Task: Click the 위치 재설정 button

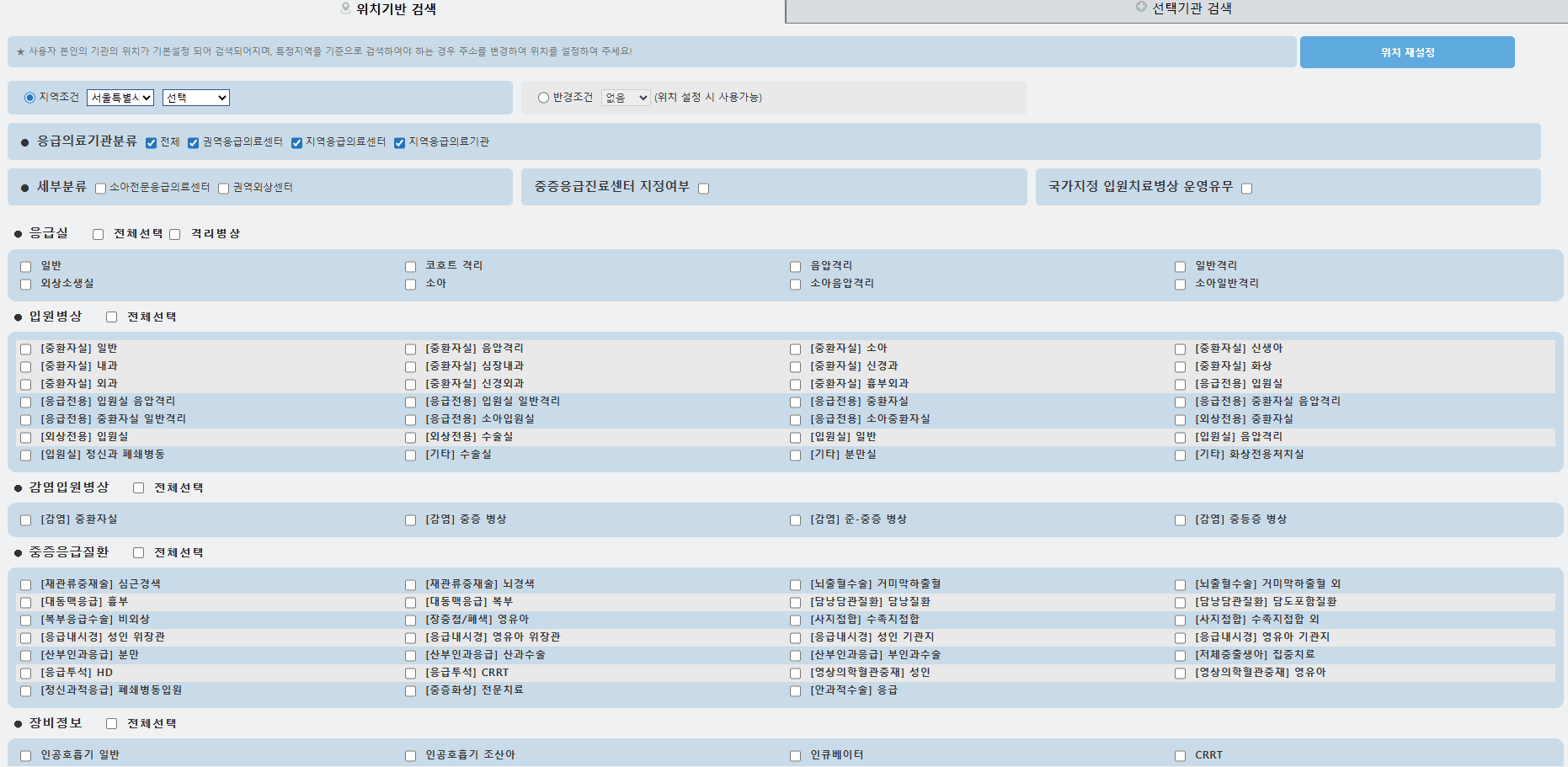Action: pyautogui.click(x=1405, y=51)
